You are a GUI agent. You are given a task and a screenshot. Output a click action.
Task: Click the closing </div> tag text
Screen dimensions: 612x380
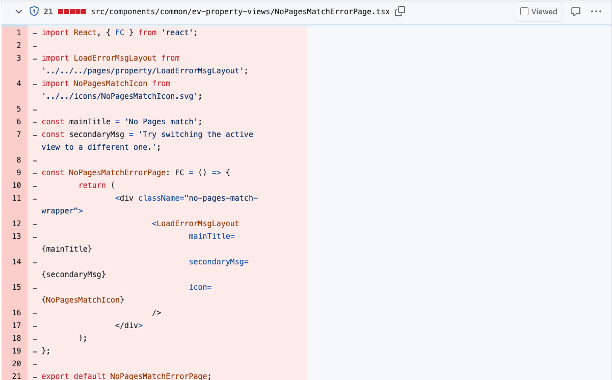click(x=129, y=325)
